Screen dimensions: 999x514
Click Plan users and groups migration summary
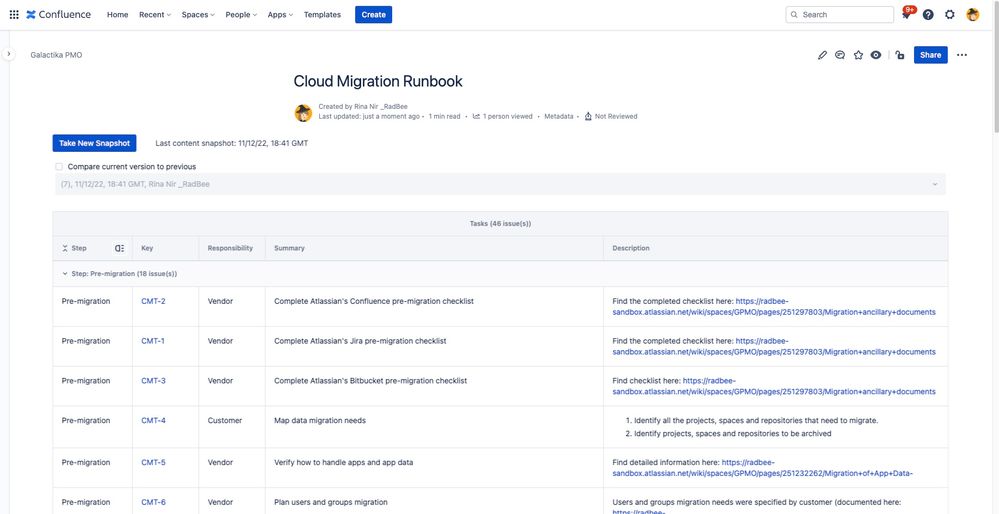[331, 502]
